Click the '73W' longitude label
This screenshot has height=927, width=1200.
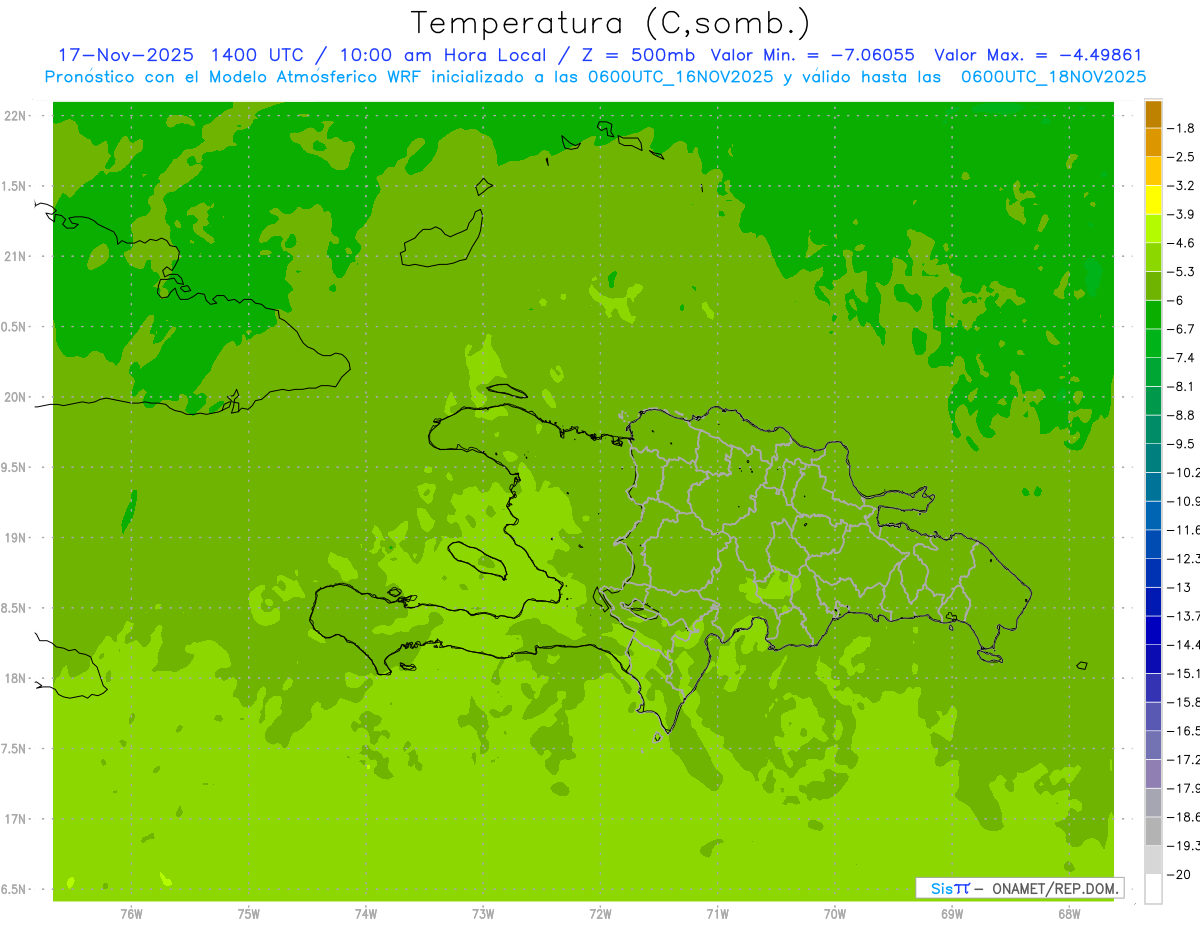483,913
